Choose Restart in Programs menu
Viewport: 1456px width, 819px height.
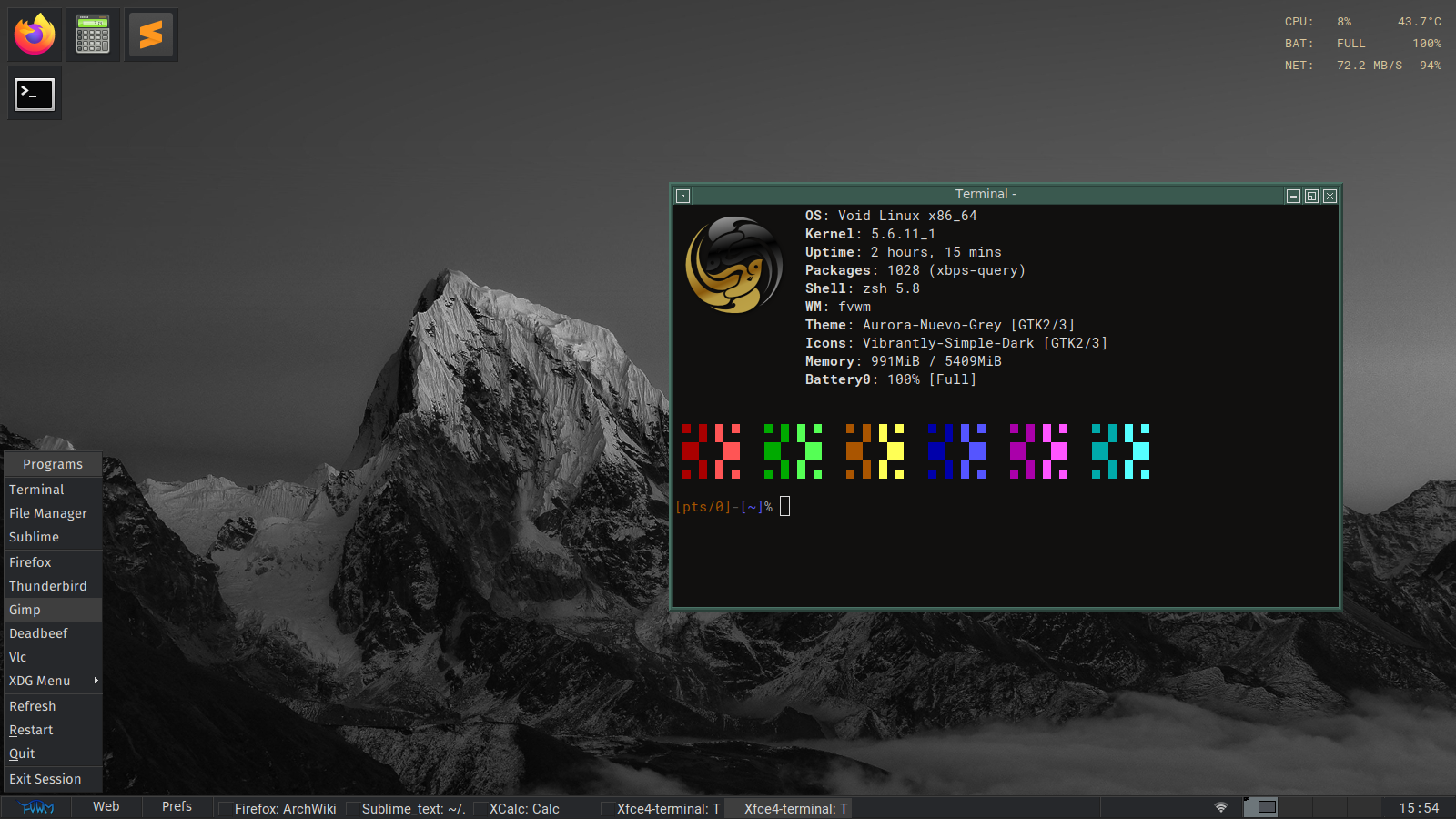click(53, 730)
